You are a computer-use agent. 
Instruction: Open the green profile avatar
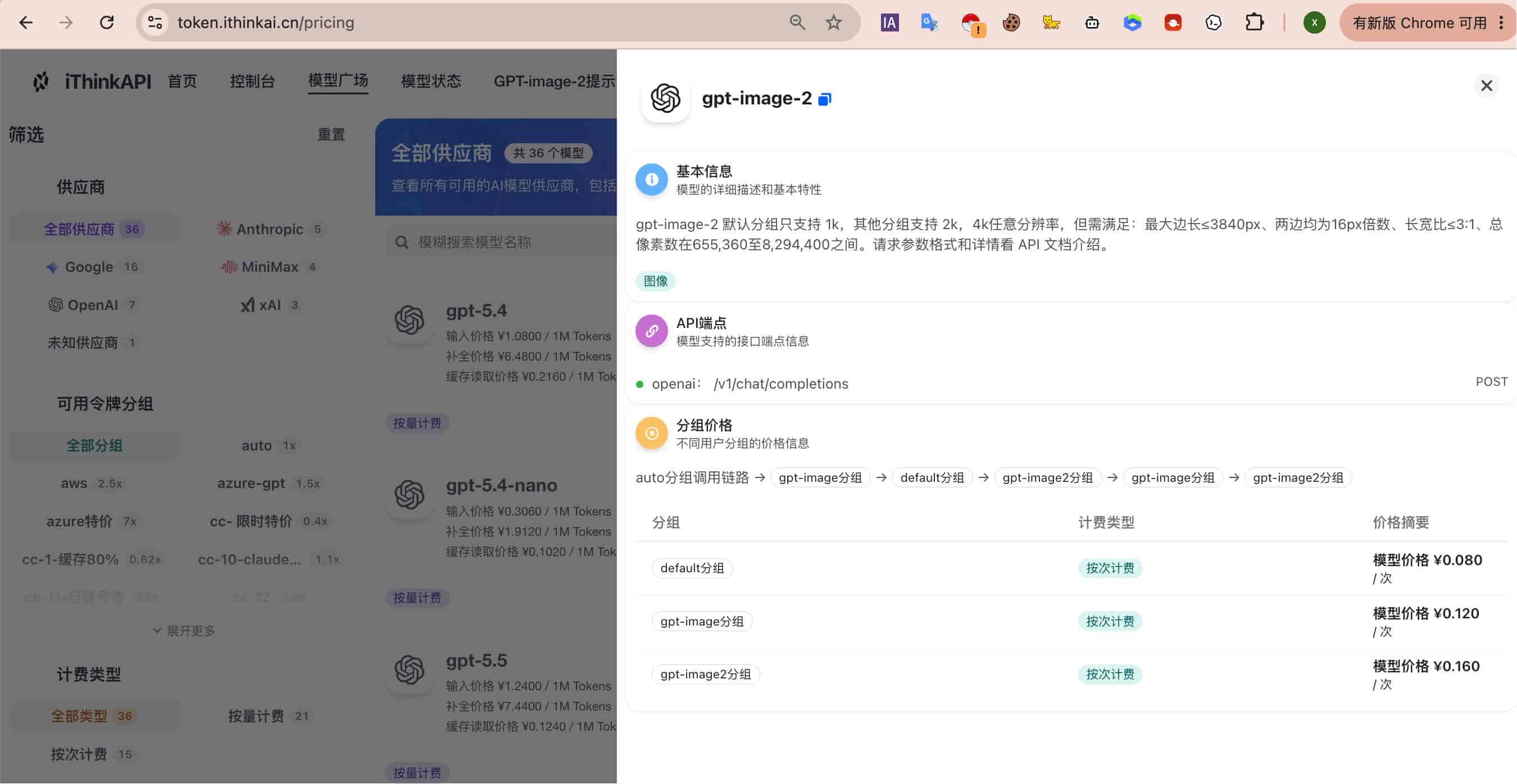coord(1314,22)
